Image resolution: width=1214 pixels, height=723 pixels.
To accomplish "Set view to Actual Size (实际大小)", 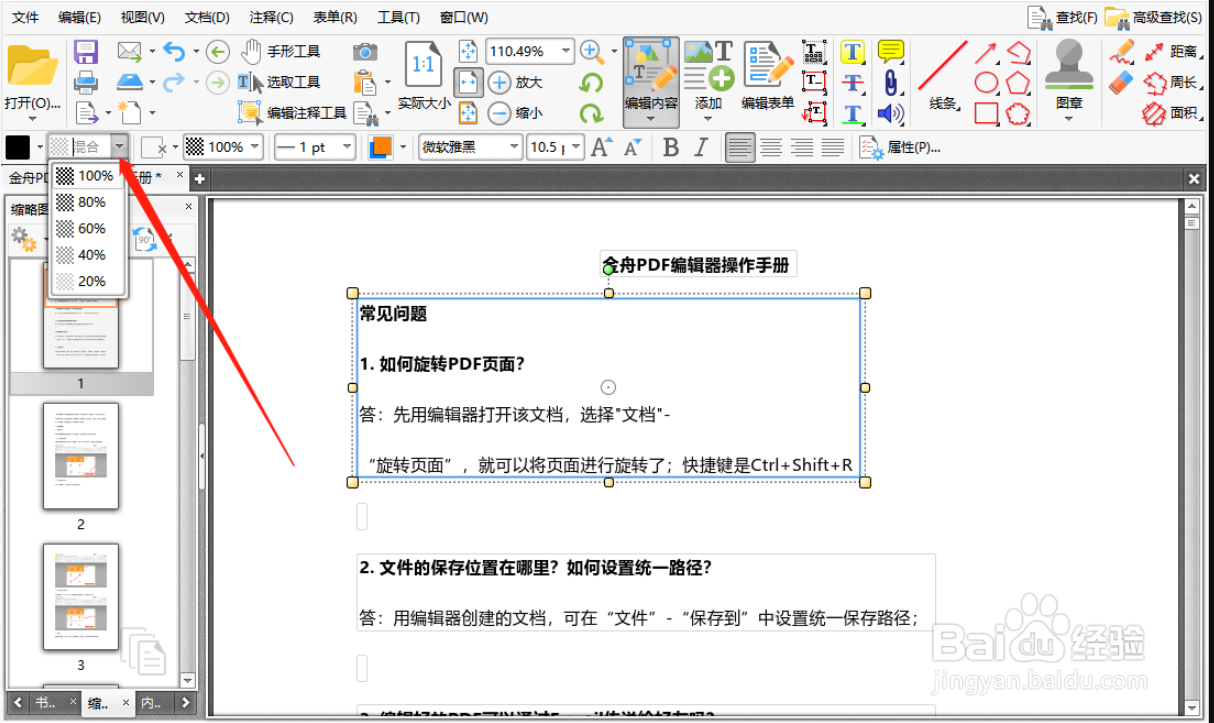I will (424, 76).
